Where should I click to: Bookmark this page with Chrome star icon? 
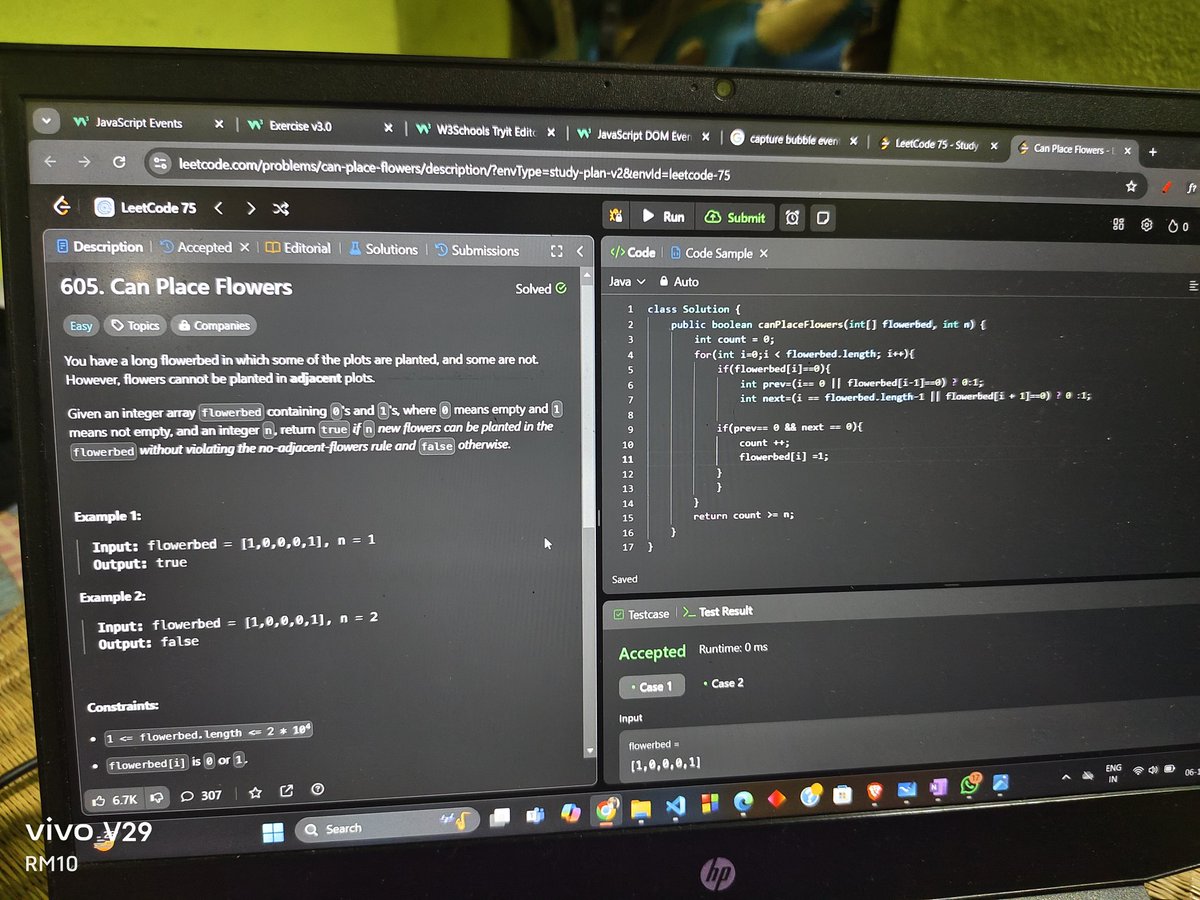tap(1131, 186)
